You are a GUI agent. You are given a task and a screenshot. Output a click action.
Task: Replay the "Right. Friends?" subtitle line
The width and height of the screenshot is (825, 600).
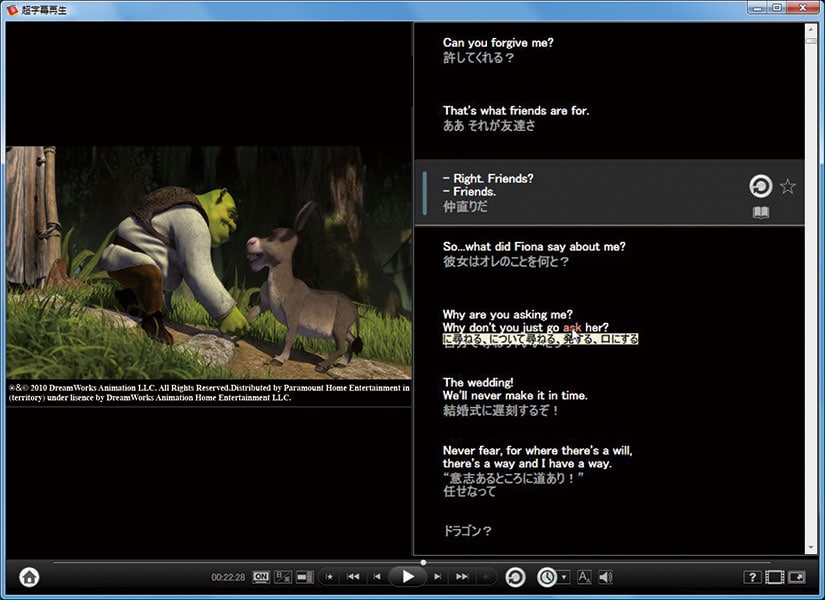point(760,186)
